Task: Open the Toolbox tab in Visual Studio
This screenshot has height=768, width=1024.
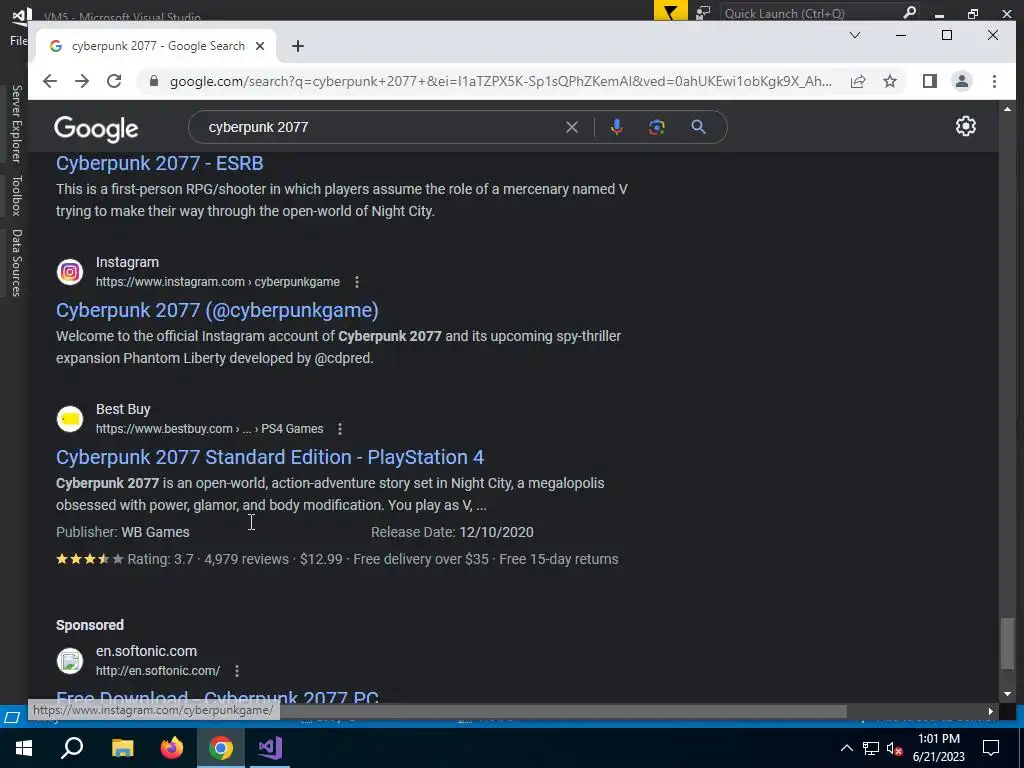Action: click(17, 195)
